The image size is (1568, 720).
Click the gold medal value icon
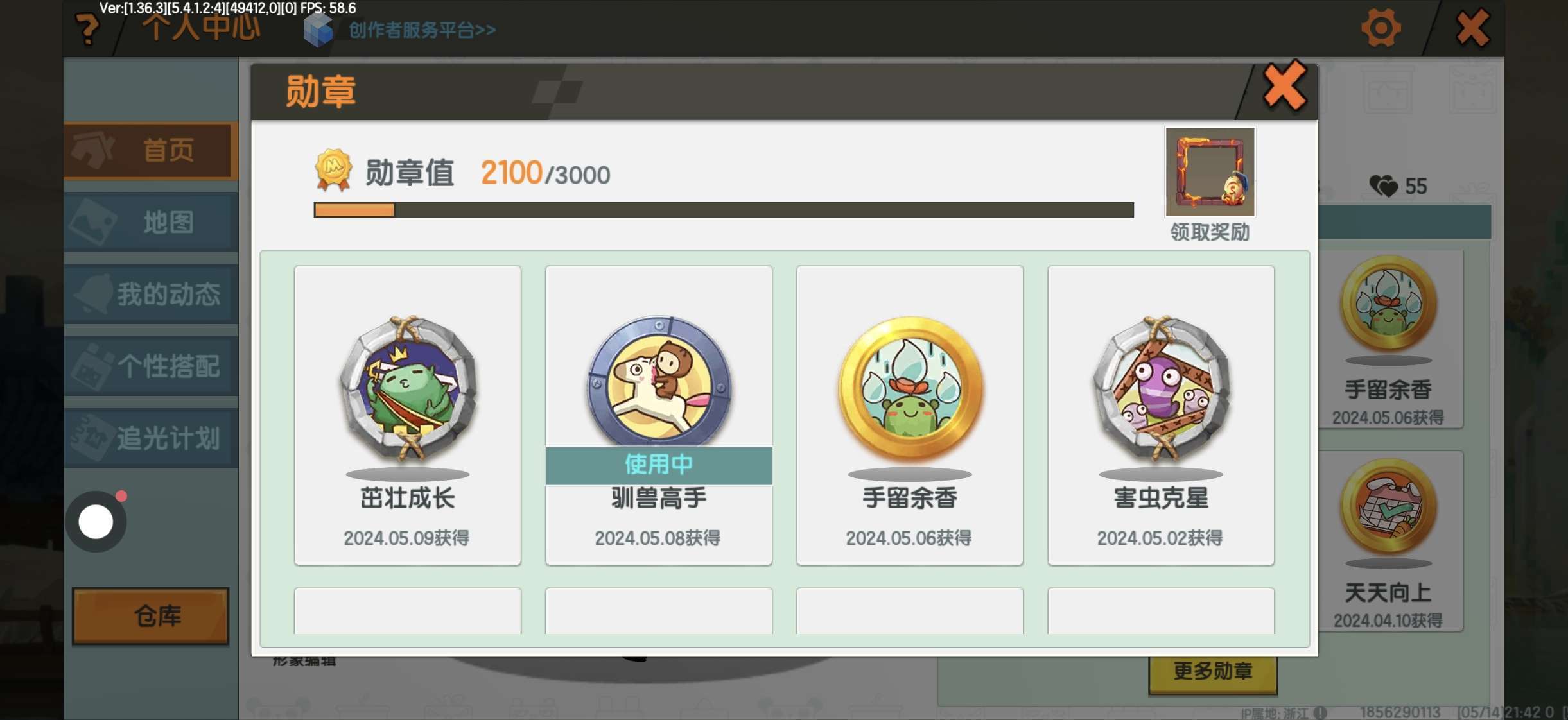pos(333,170)
